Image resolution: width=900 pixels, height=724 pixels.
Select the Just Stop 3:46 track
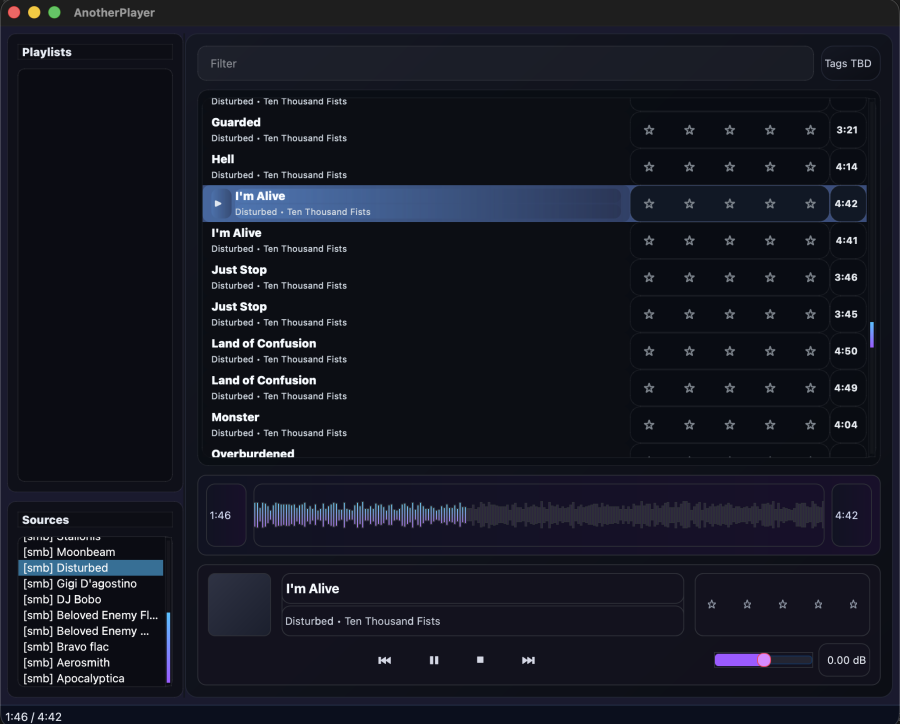click(416, 277)
